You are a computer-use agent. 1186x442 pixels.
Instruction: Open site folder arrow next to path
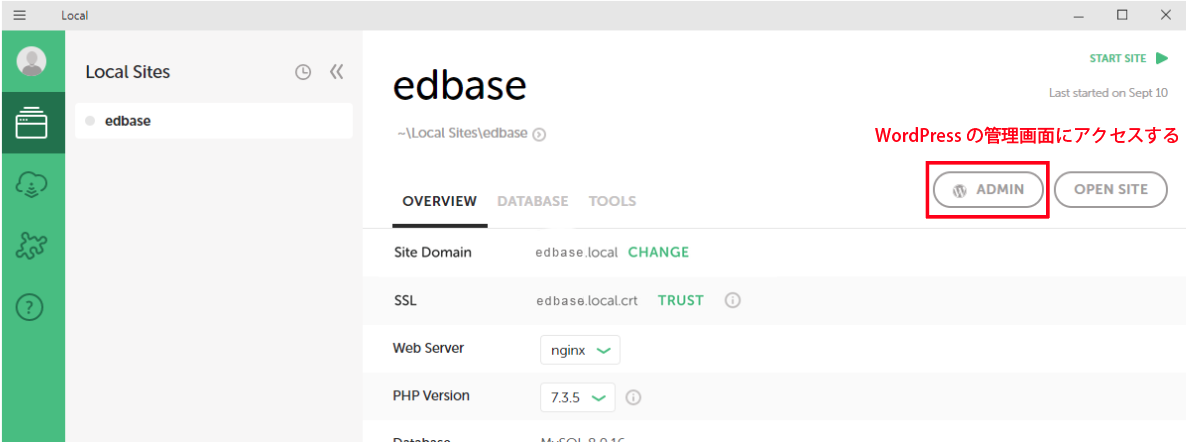[539, 134]
